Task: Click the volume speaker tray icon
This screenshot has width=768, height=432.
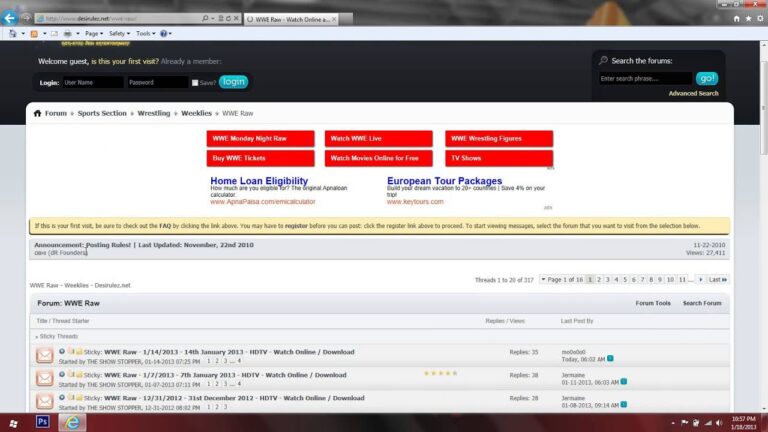Action: point(719,423)
